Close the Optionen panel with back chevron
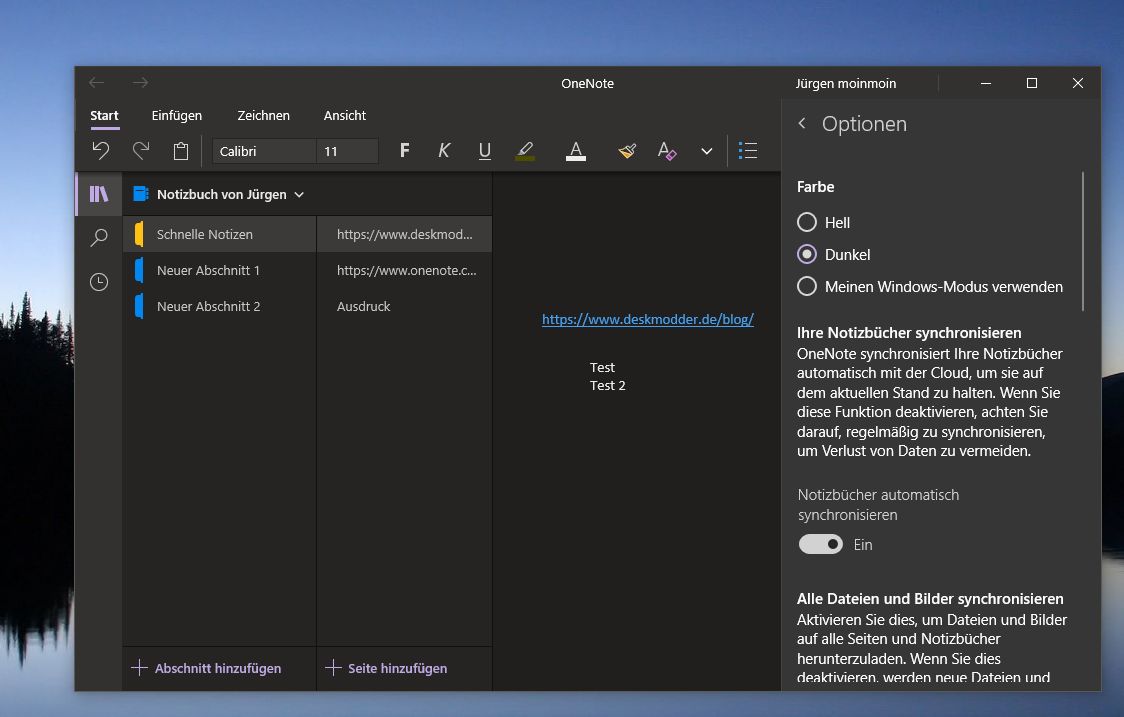The image size is (1124, 717). click(802, 123)
